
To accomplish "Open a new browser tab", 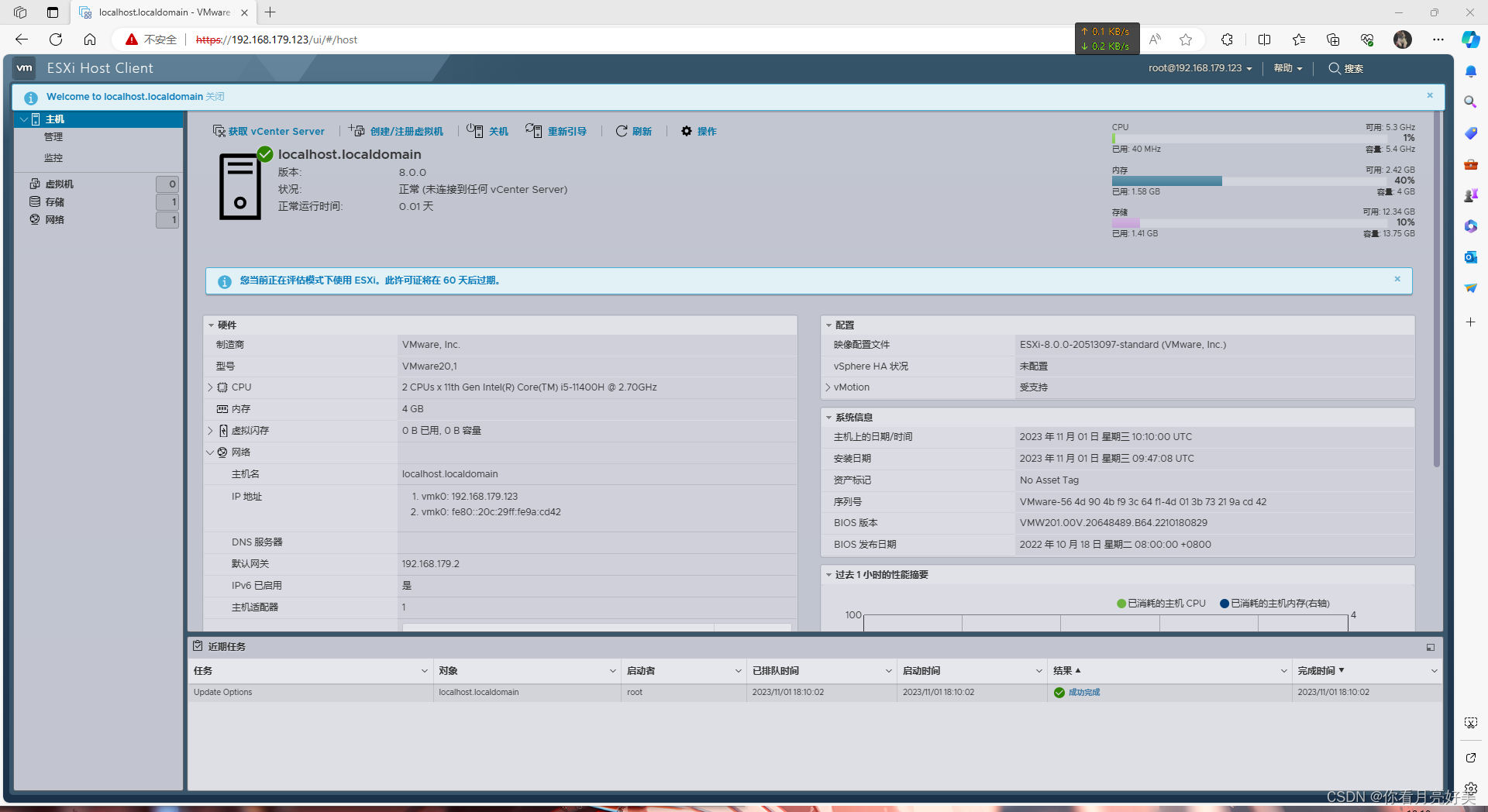I will pyautogui.click(x=270, y=12).
